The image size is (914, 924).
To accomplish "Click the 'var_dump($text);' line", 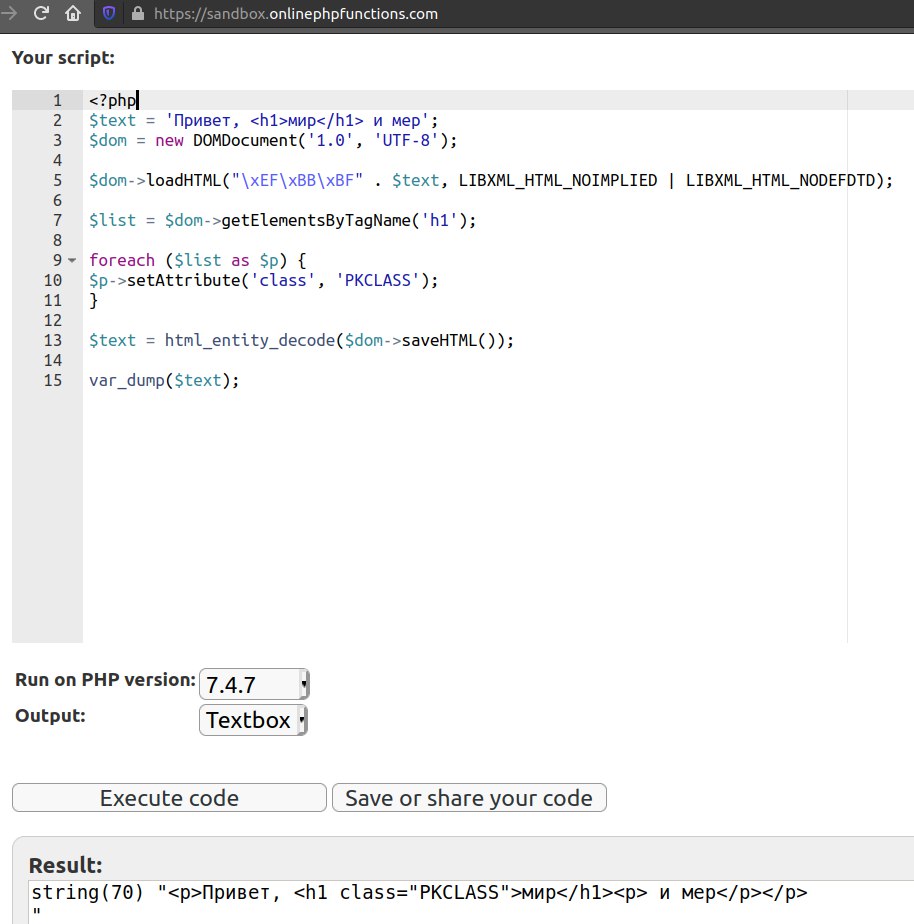I will 164,380.
